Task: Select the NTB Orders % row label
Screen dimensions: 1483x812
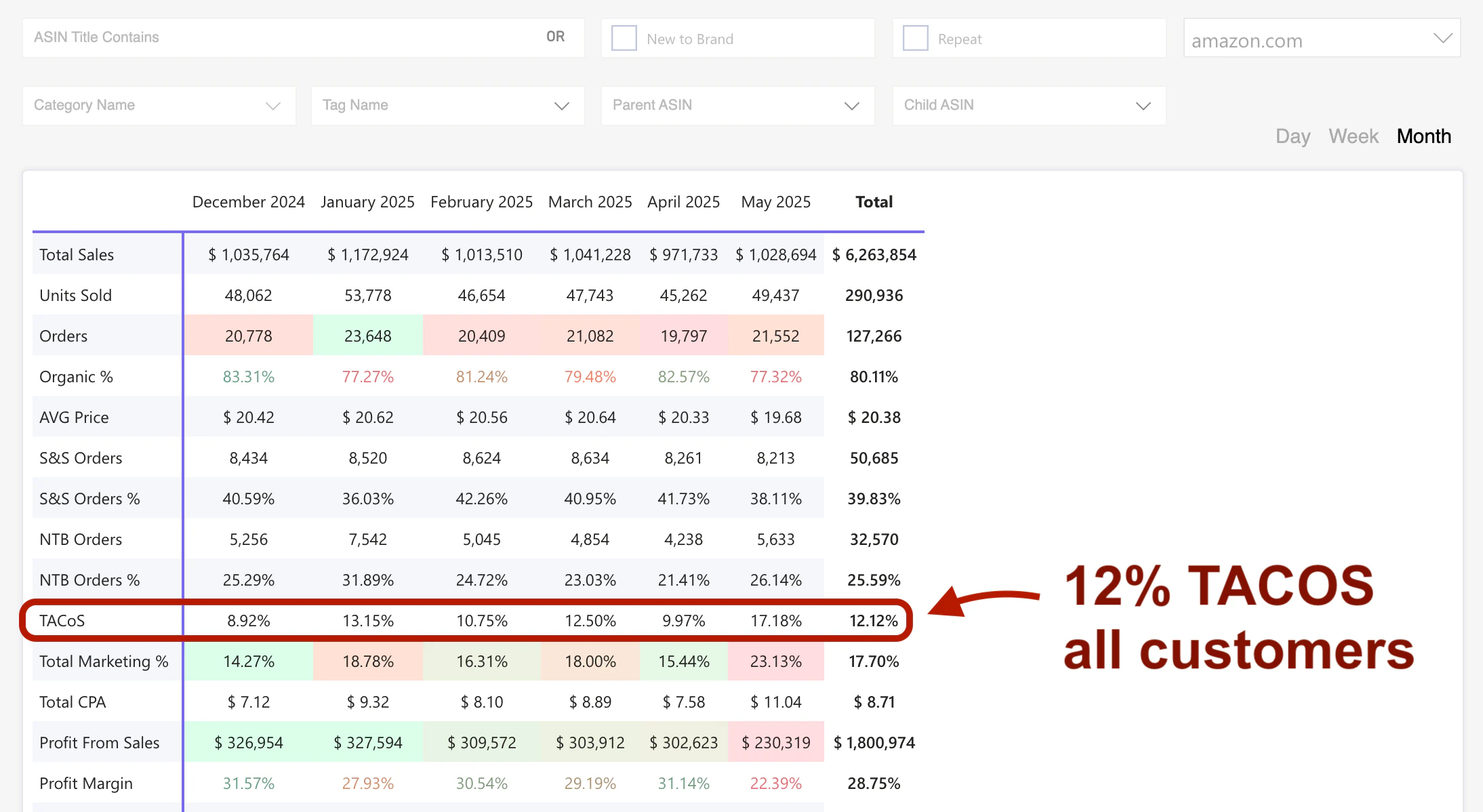Action: (x=89, y=580)
